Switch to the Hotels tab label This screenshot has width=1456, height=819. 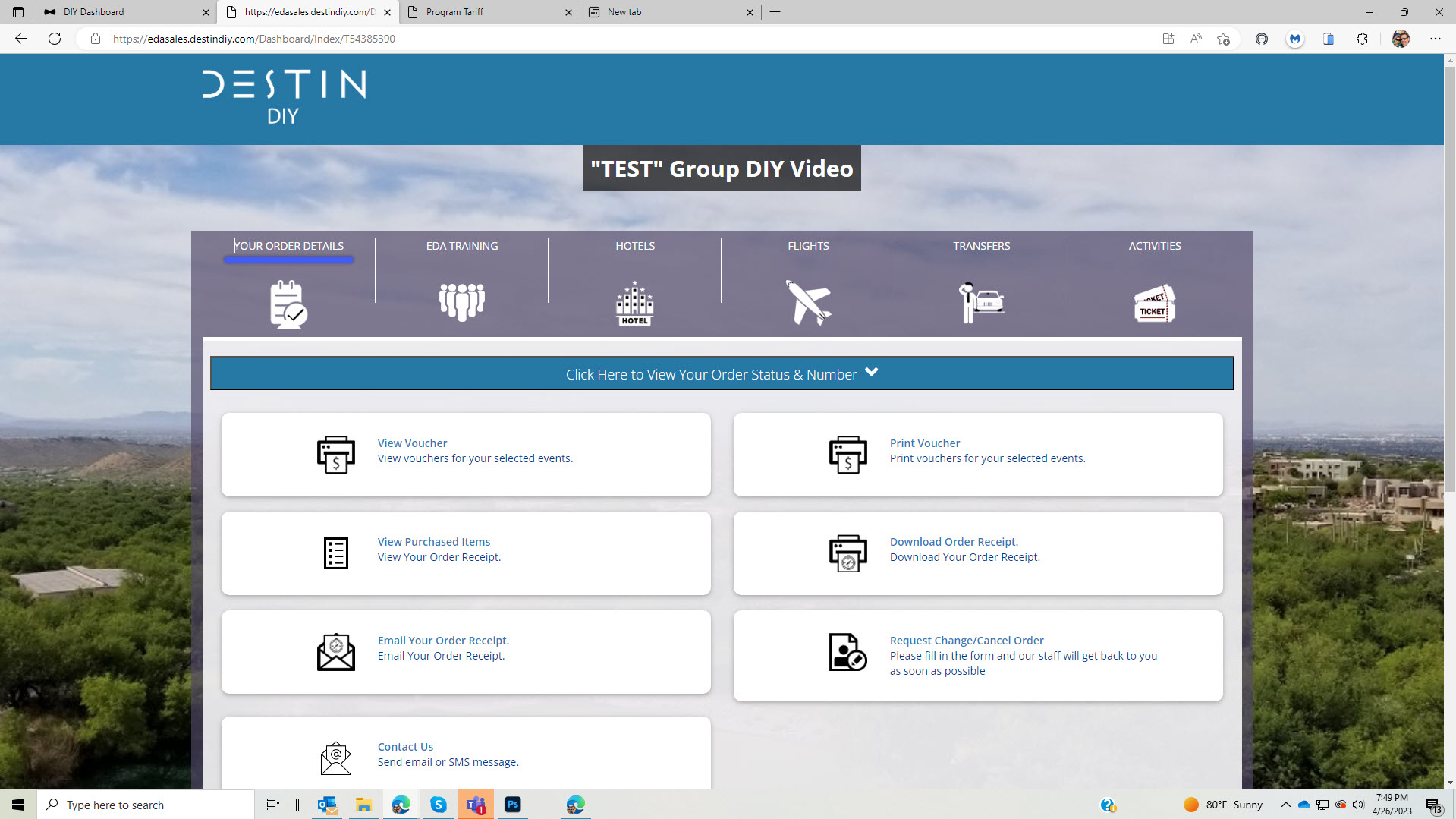pos(635,246)
